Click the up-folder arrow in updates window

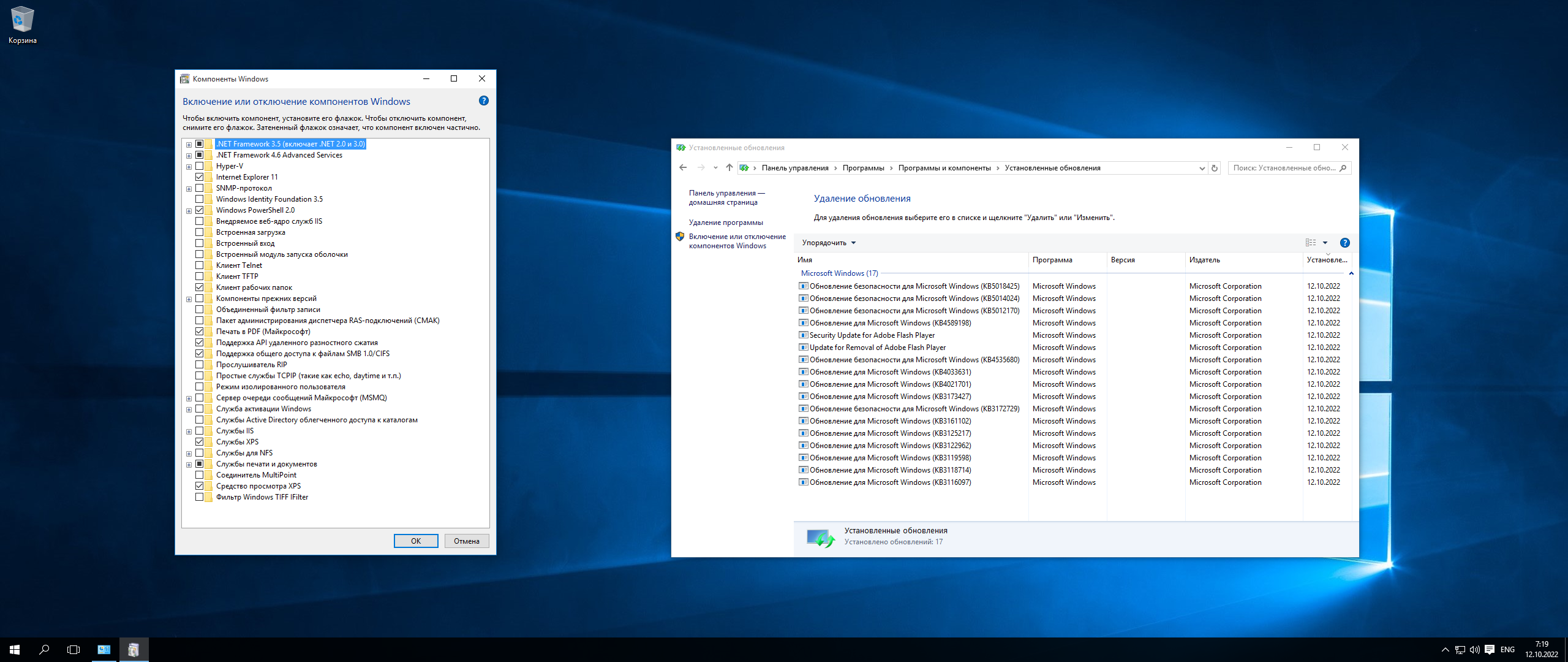tap(729, 167)
